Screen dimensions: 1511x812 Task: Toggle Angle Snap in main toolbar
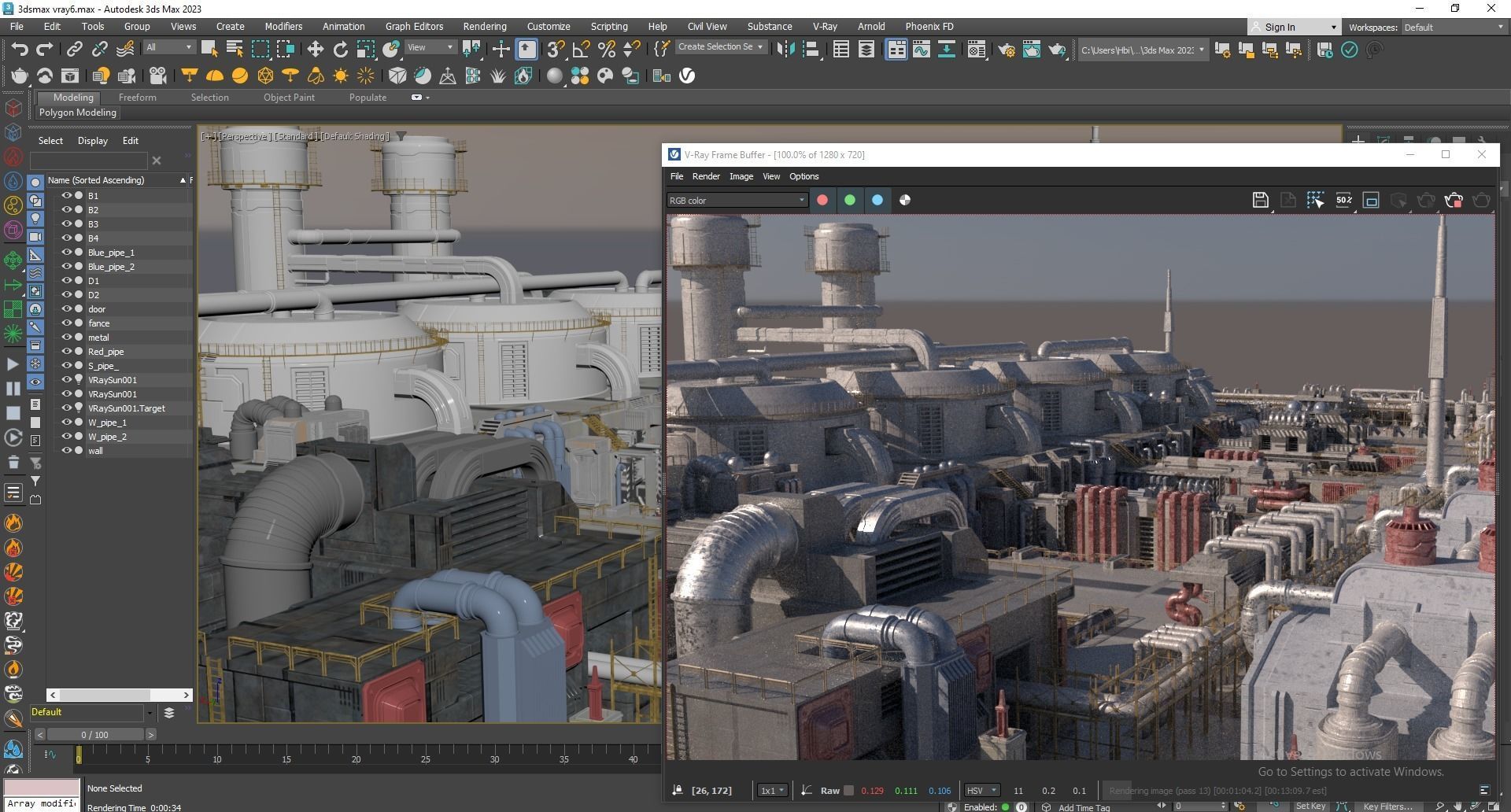(x=582, y=50)
